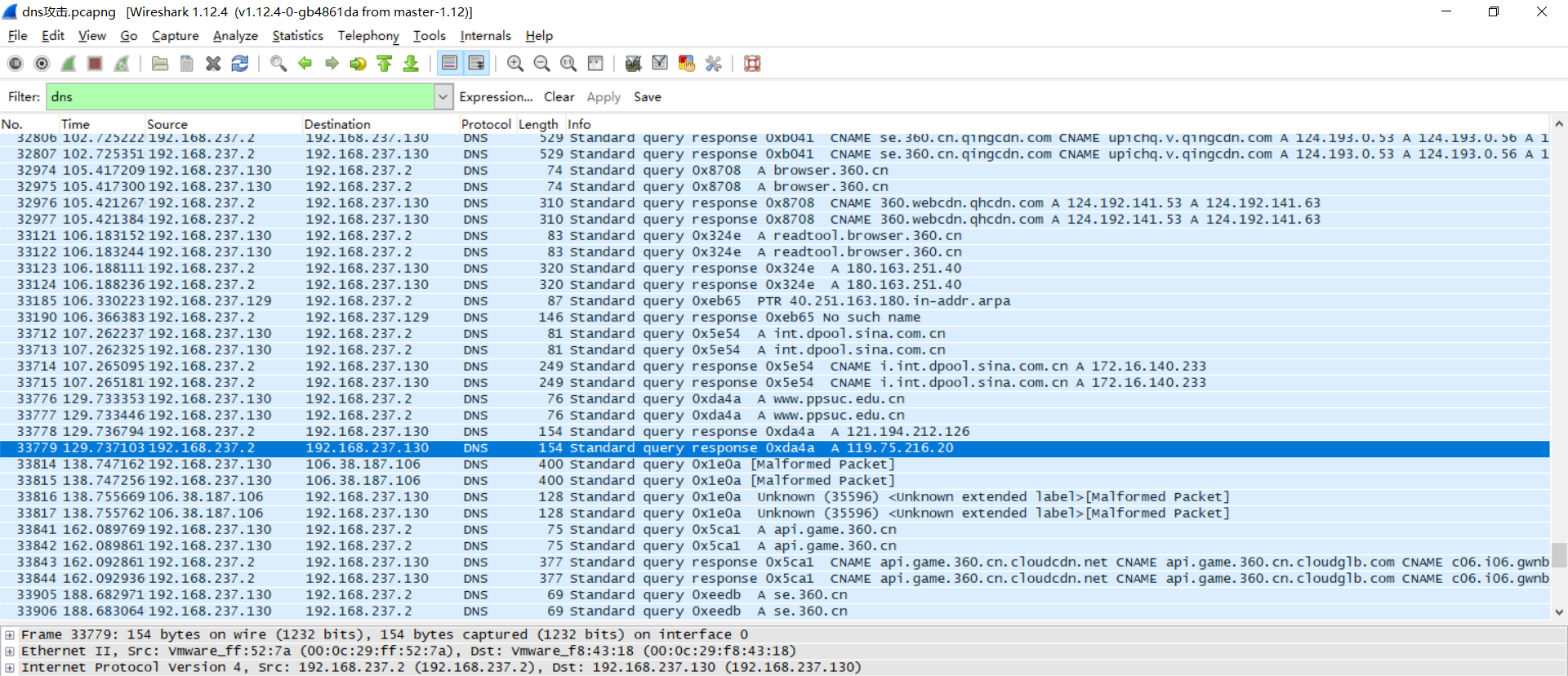Edit display filters from the toolbar
Image resolution: width=1568 pixels, height=676 pixels.
[x=660, y=64]
